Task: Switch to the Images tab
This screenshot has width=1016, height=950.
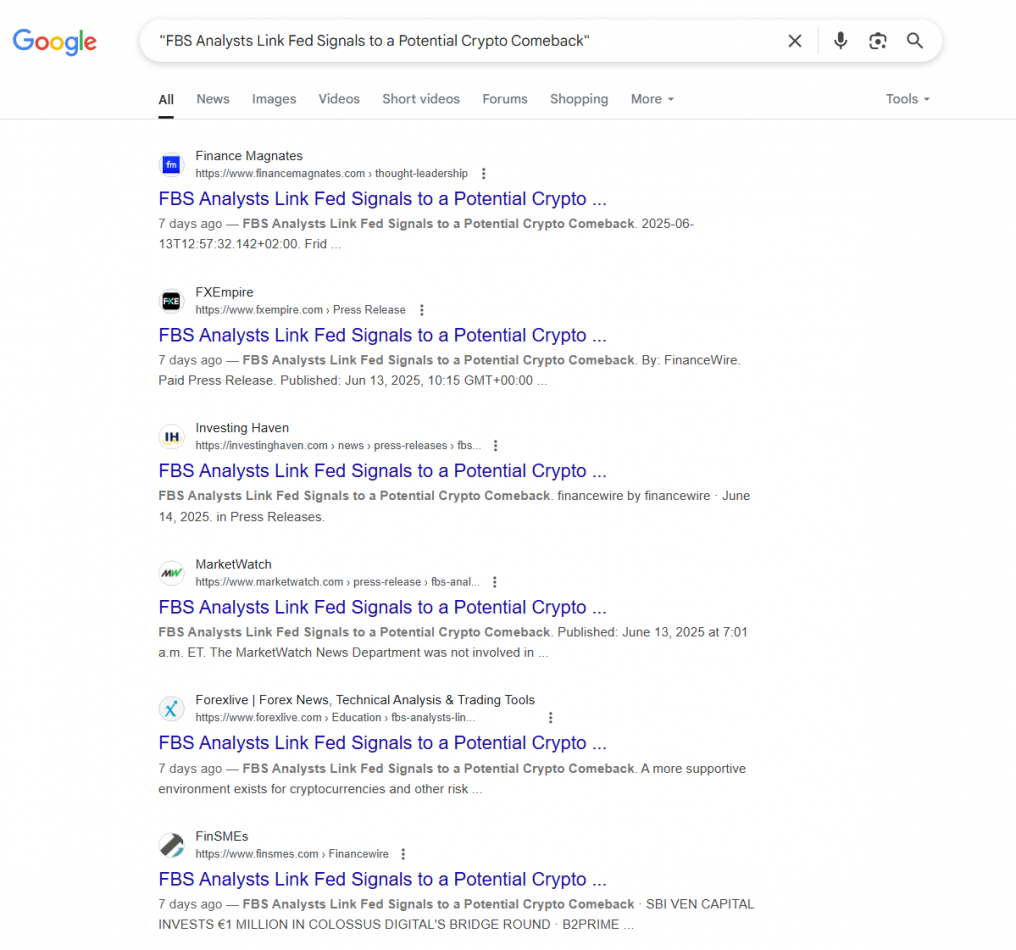Action: point(274,99)
